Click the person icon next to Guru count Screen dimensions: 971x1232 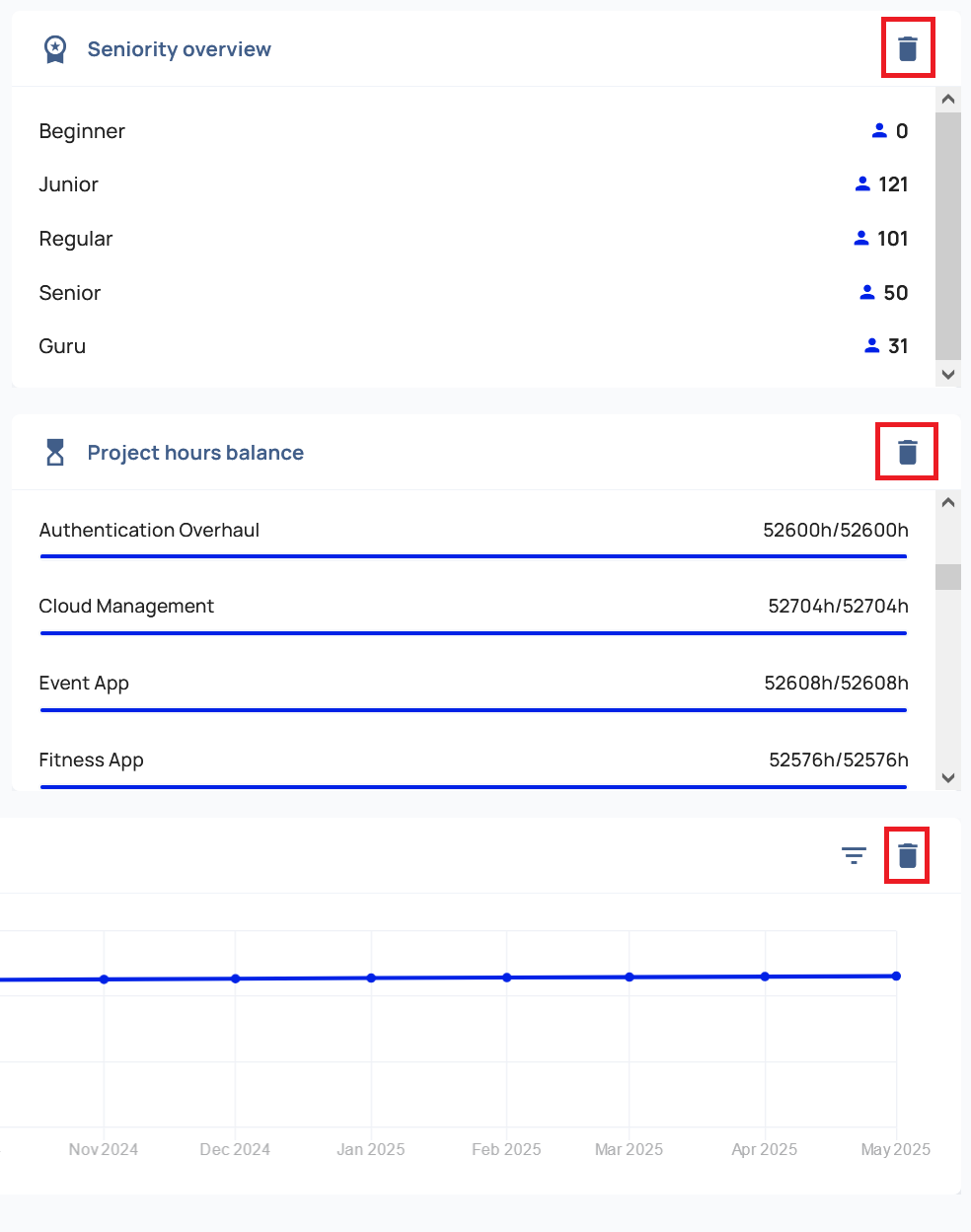[x=871, y=346]
